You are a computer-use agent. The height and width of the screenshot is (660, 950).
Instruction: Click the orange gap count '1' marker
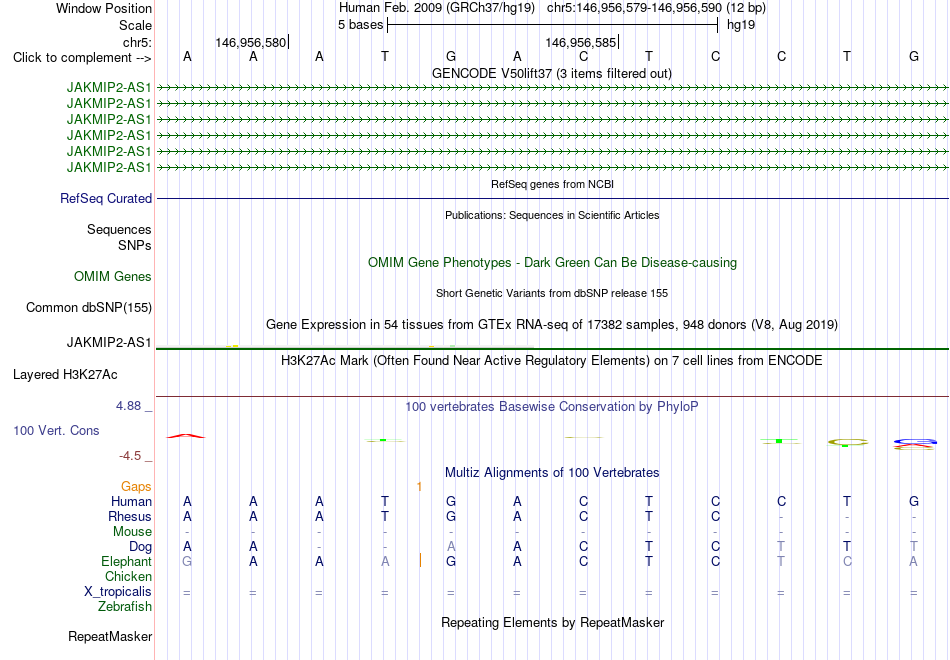(419, 487)
